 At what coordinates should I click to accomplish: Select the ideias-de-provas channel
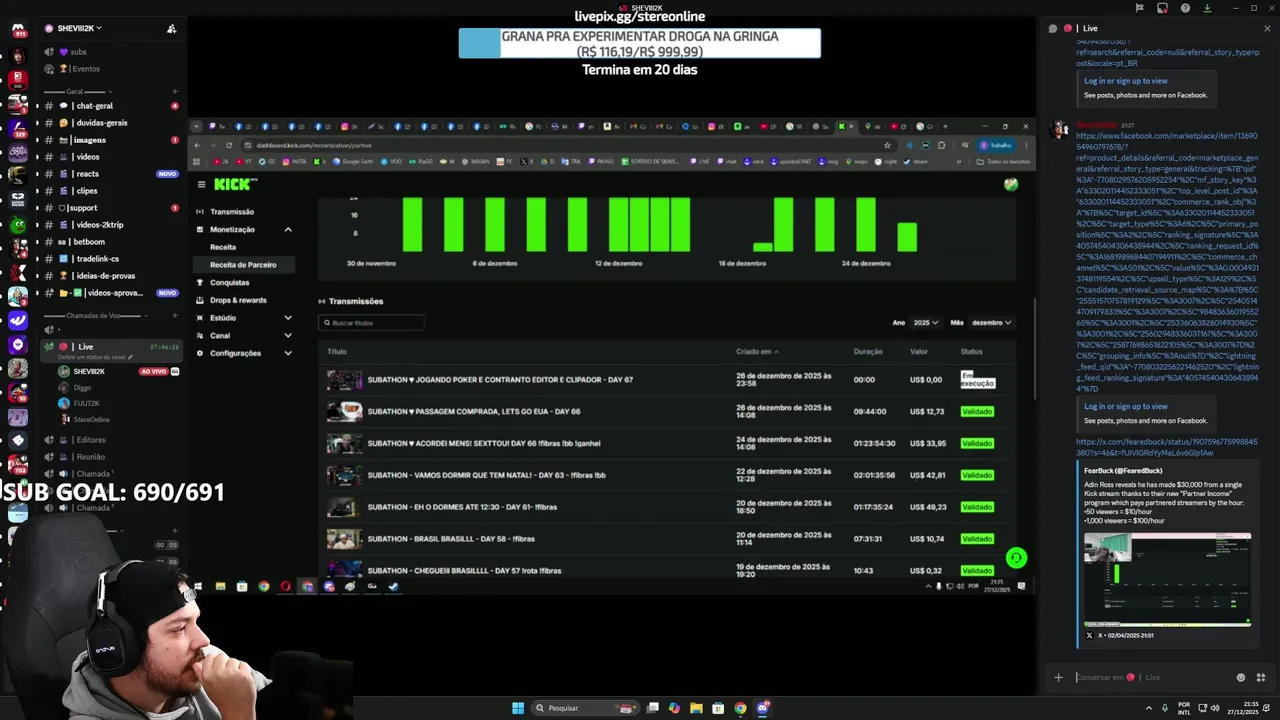coord(110,276)
